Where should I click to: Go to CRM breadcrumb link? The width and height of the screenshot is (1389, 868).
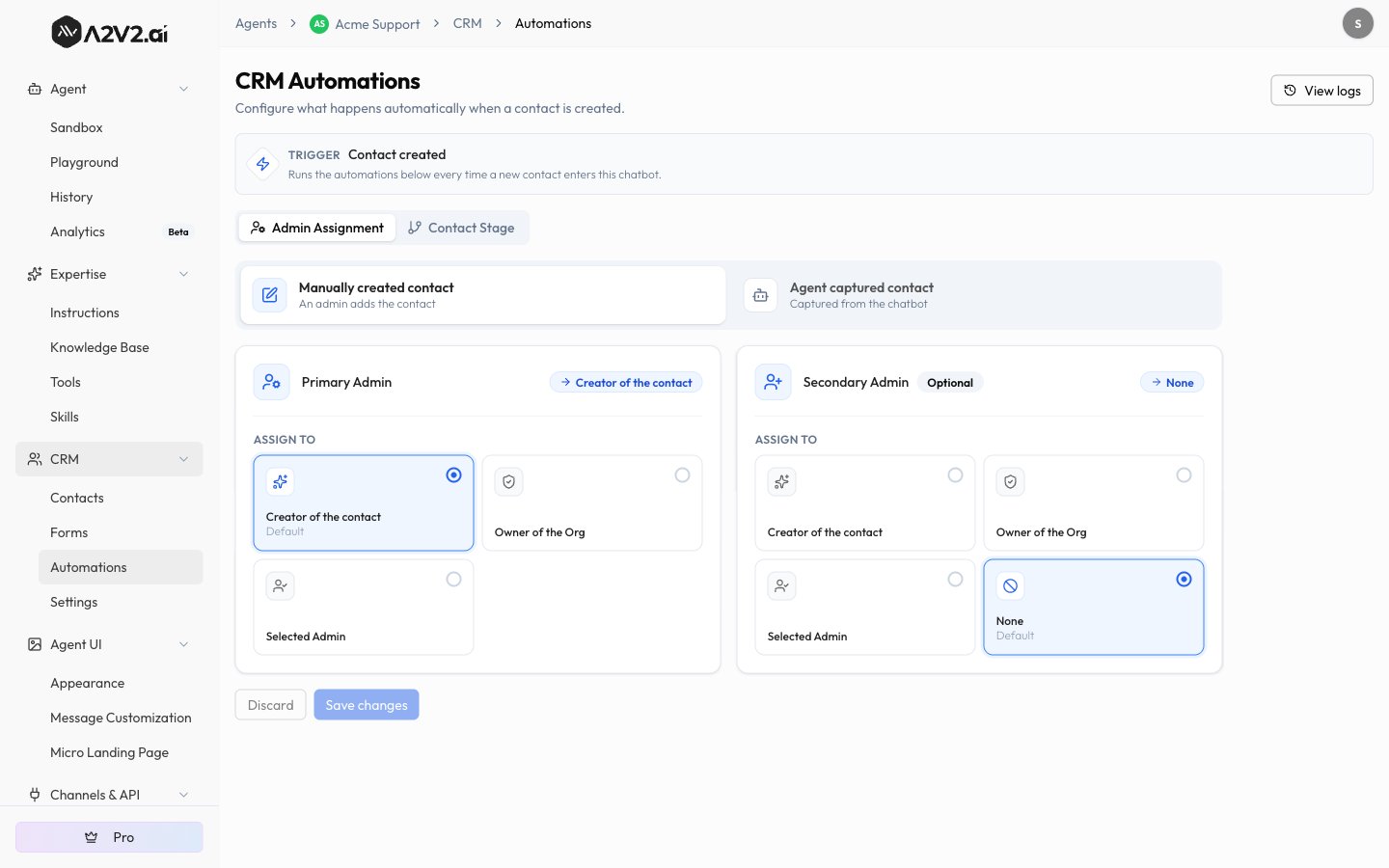coord(468,23)
